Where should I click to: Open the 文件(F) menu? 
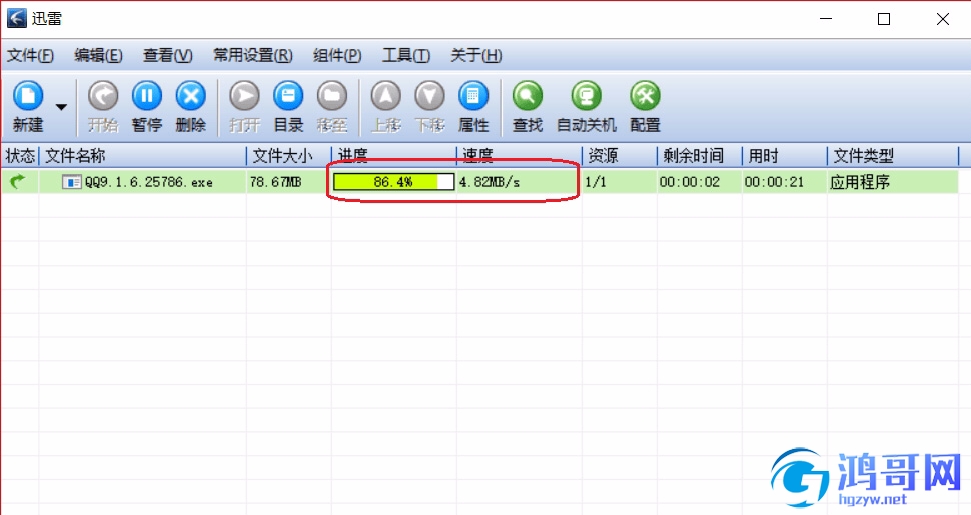coord(30,56)
